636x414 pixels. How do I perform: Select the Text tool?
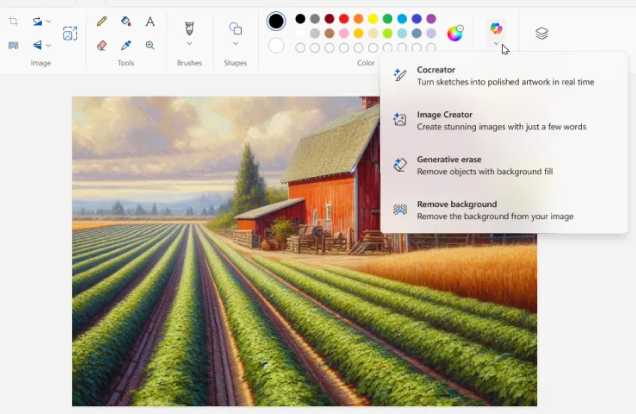click(x=150, y=21)
